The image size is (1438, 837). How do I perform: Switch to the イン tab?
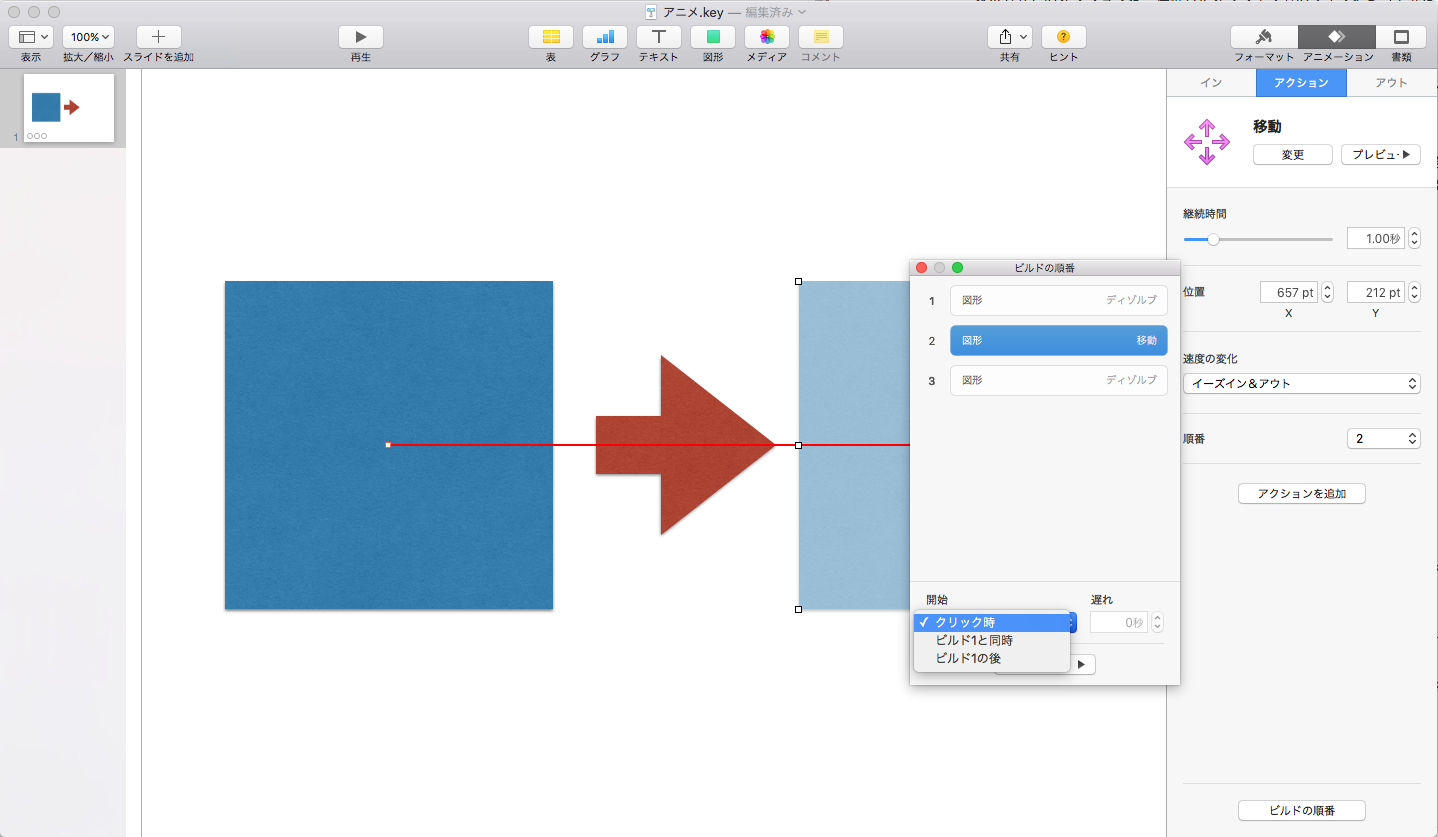(x=1210, y=83)
